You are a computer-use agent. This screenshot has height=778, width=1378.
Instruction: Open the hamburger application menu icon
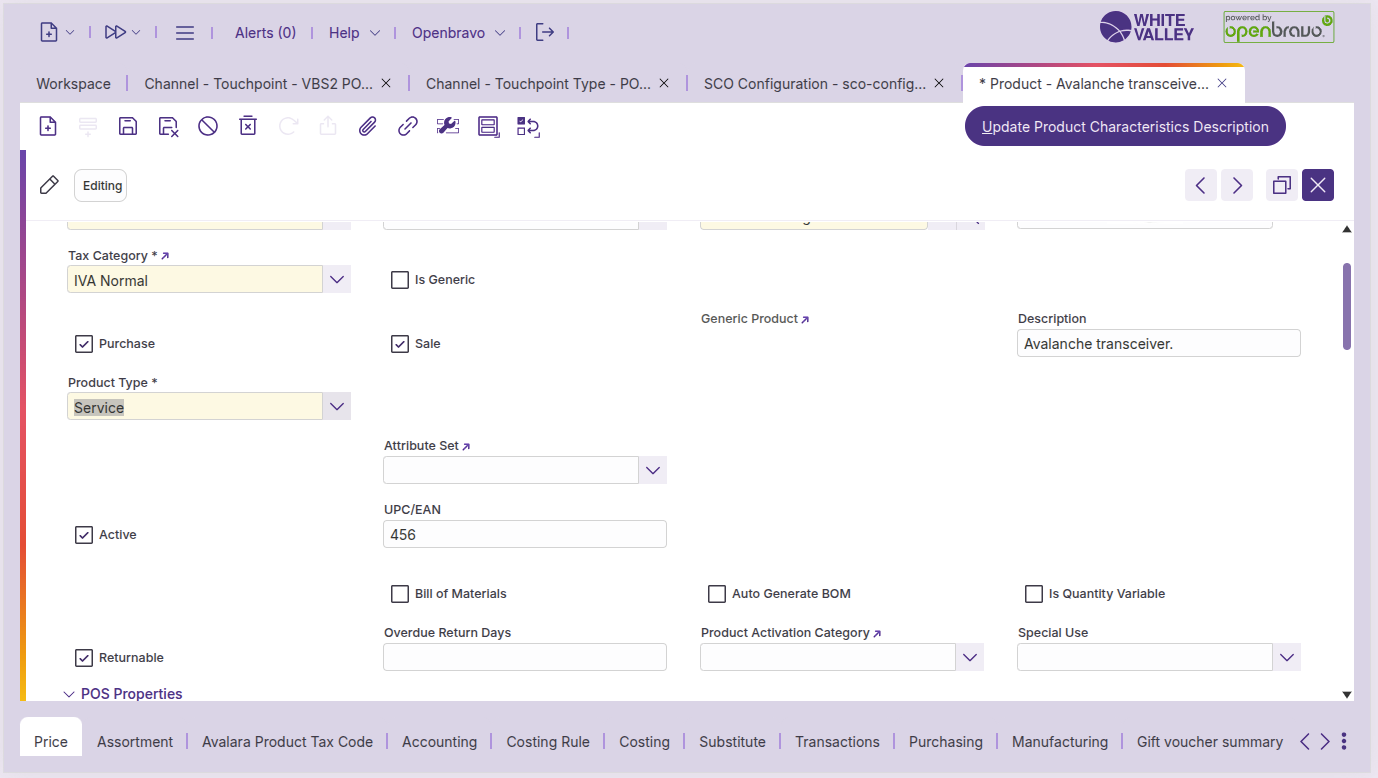(x=185, y=32)
